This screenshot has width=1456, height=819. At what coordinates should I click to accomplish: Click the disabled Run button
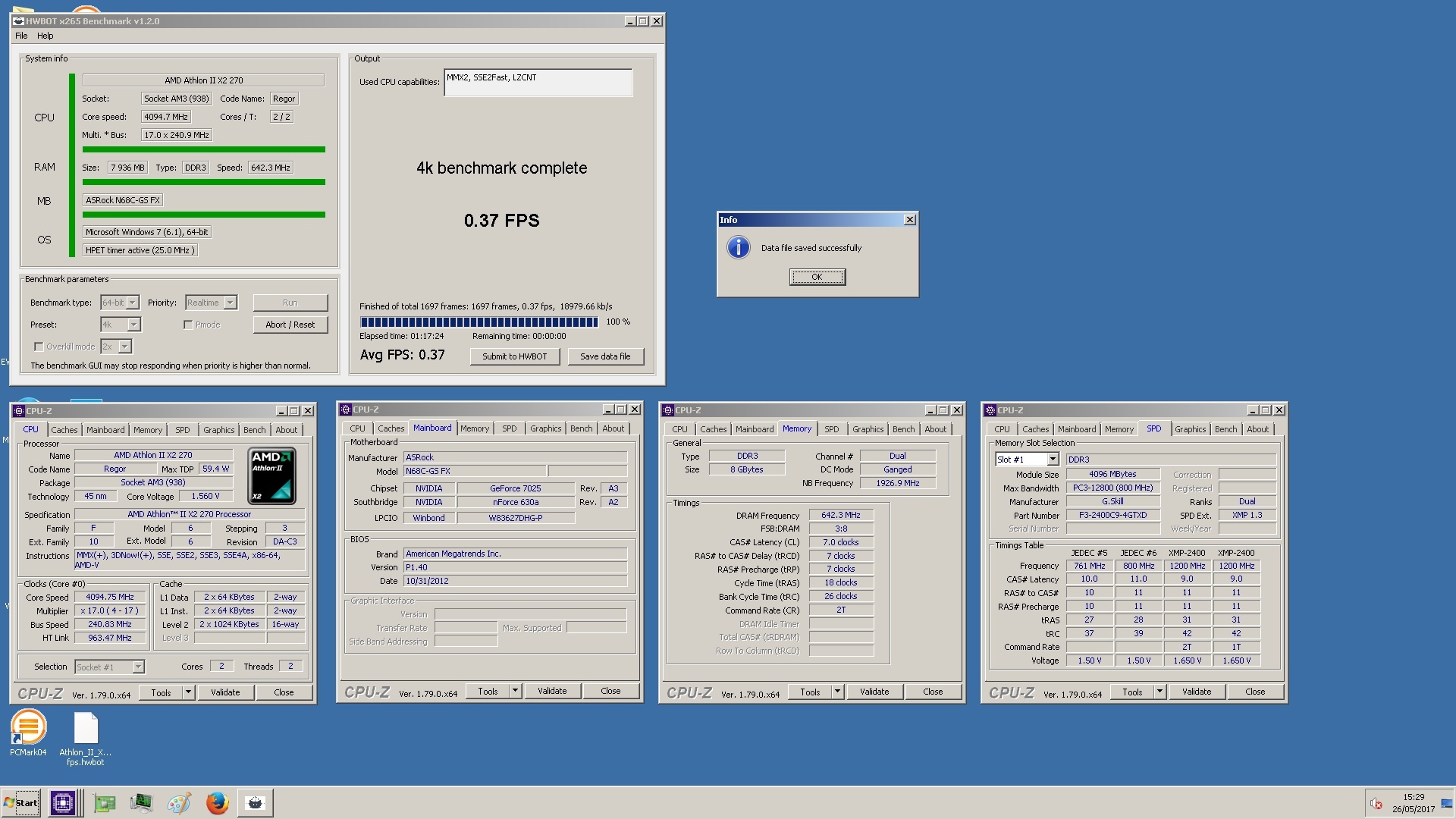click(290, 303)
